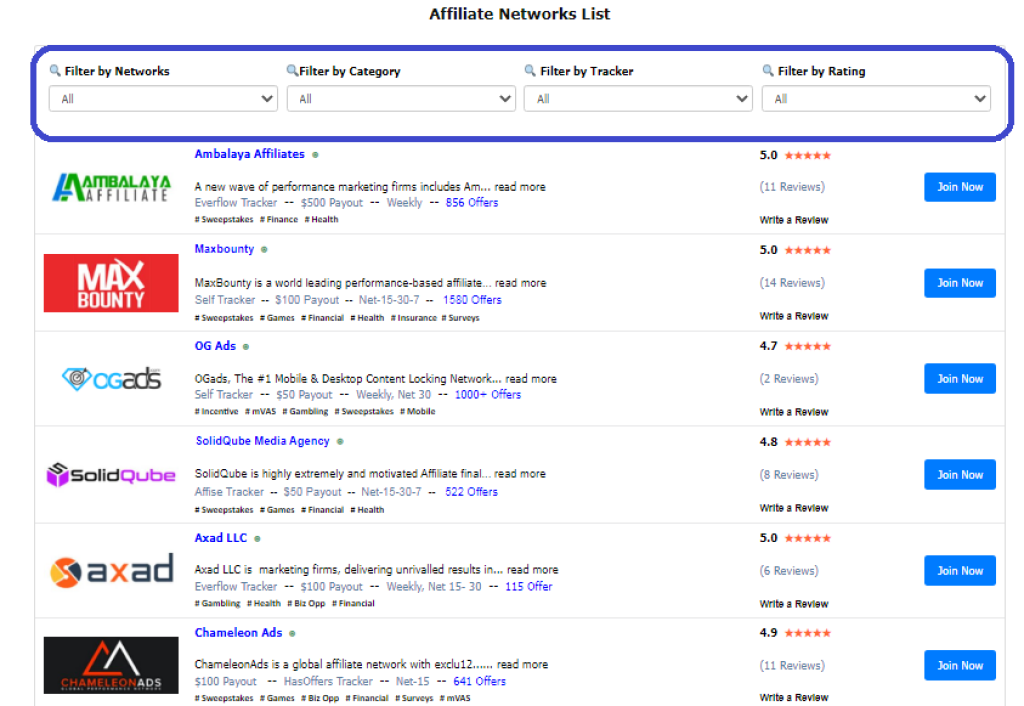Click green status dot next to Chameleon Ads
The height and width of the screenshot is (706, 1024).
tap(293, 634)
